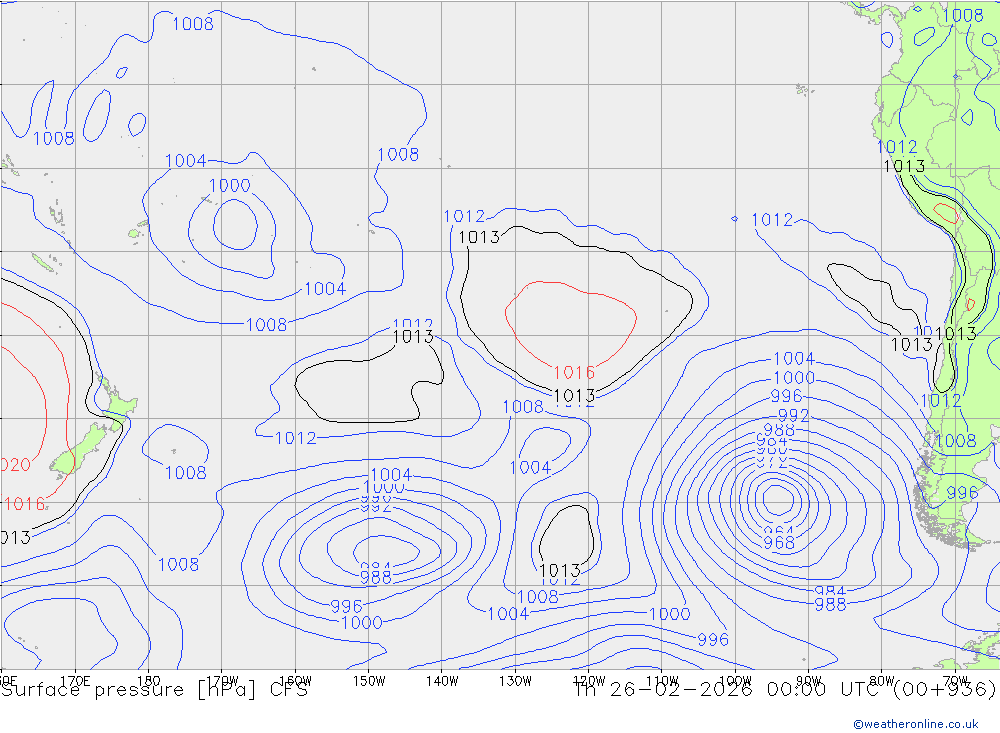
Task: Click the 992 label in the deep eastern low
Action: (793, 416)
